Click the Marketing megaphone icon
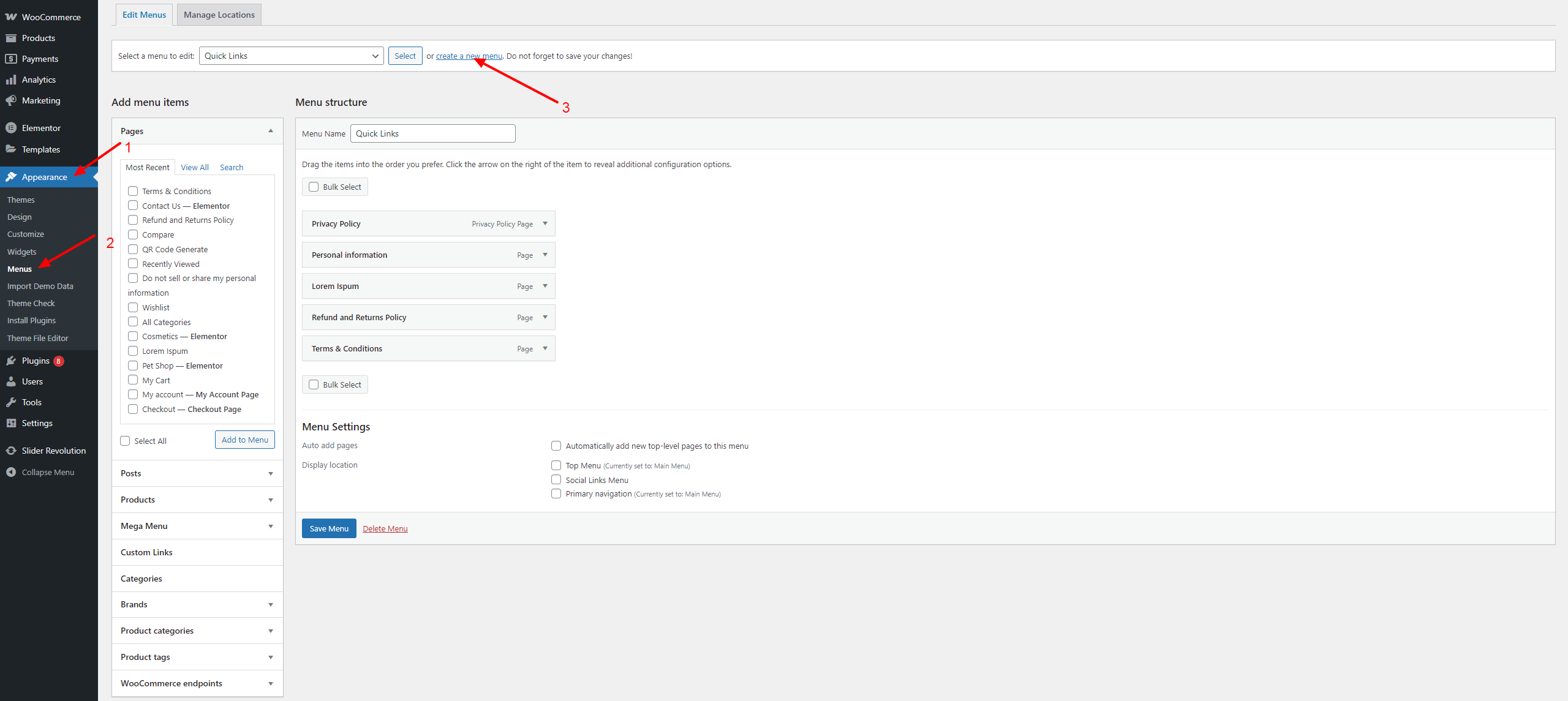Screen dimensions: 1568x701 click(11, 100)
